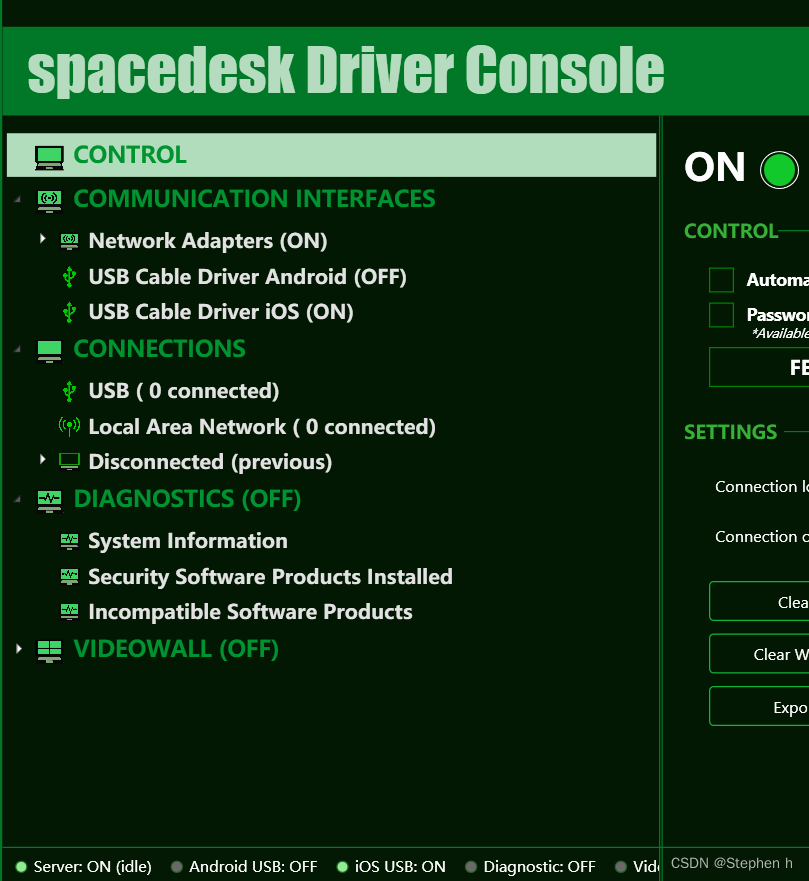This screenshot has height=881, width=809.
Task: Expand the VIDEOWALL section
Action: pyautogui.click(x=19, y=649)
